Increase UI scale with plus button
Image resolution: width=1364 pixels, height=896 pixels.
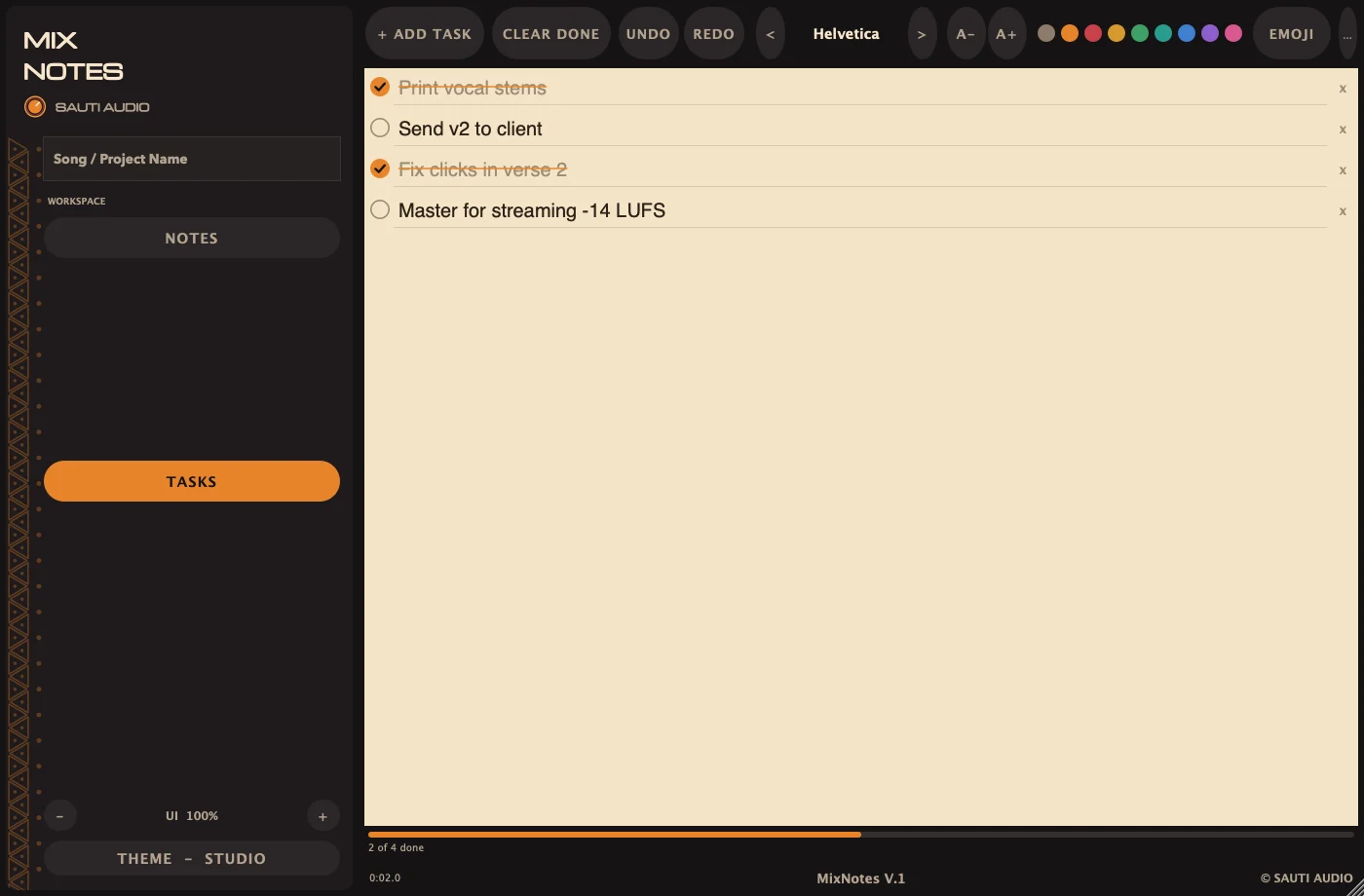322,816
